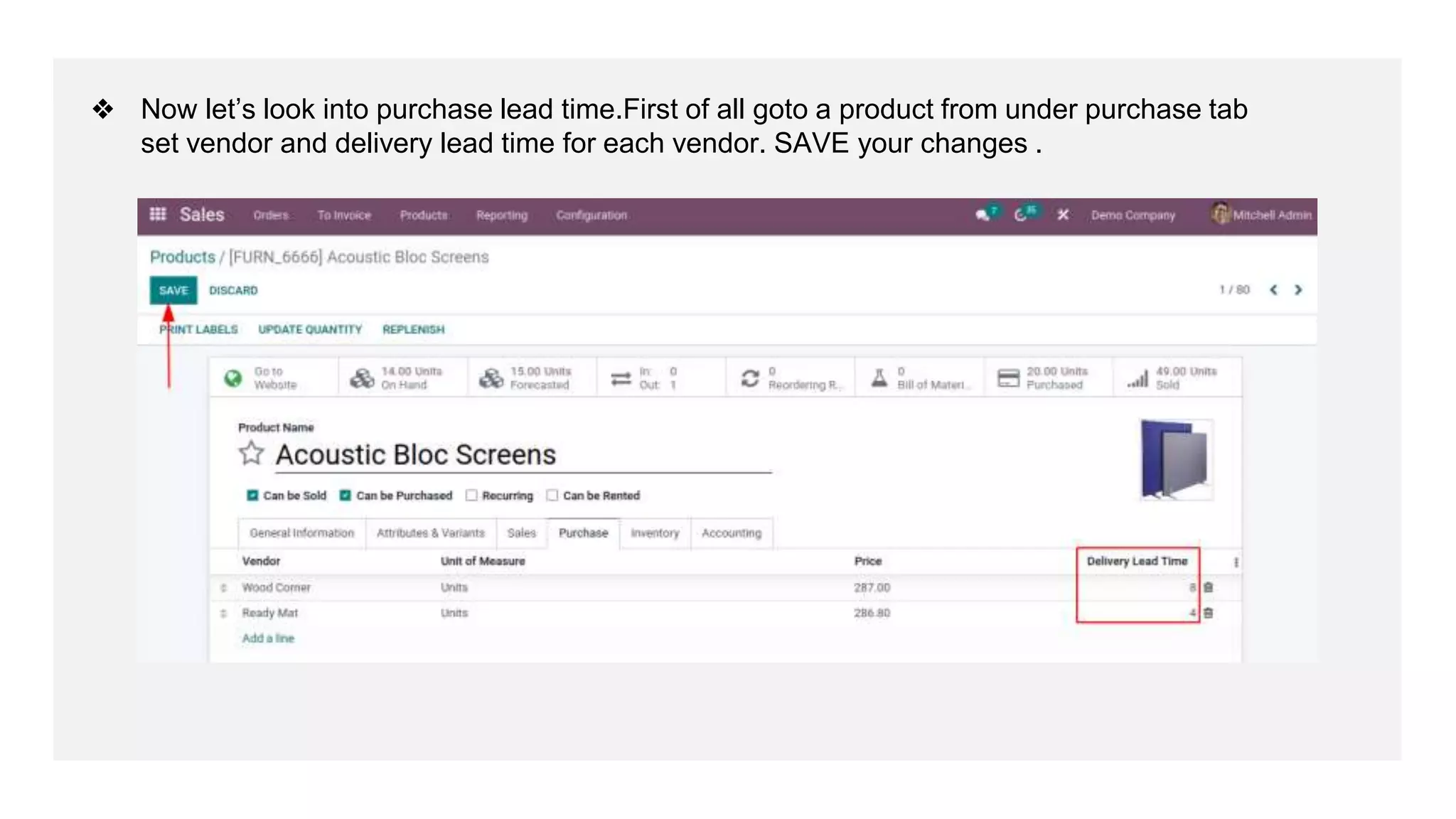The image size is (1456, 819).
Task: Open Demo Company switcher
Action: tap(1133, 215)
